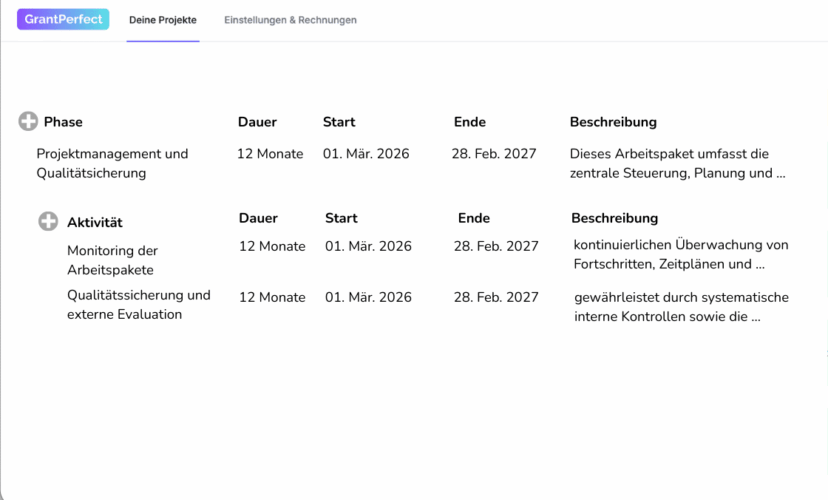Click the GrantPerfect logo
This screenshot has height=500, width=828.
pos(63,20)
